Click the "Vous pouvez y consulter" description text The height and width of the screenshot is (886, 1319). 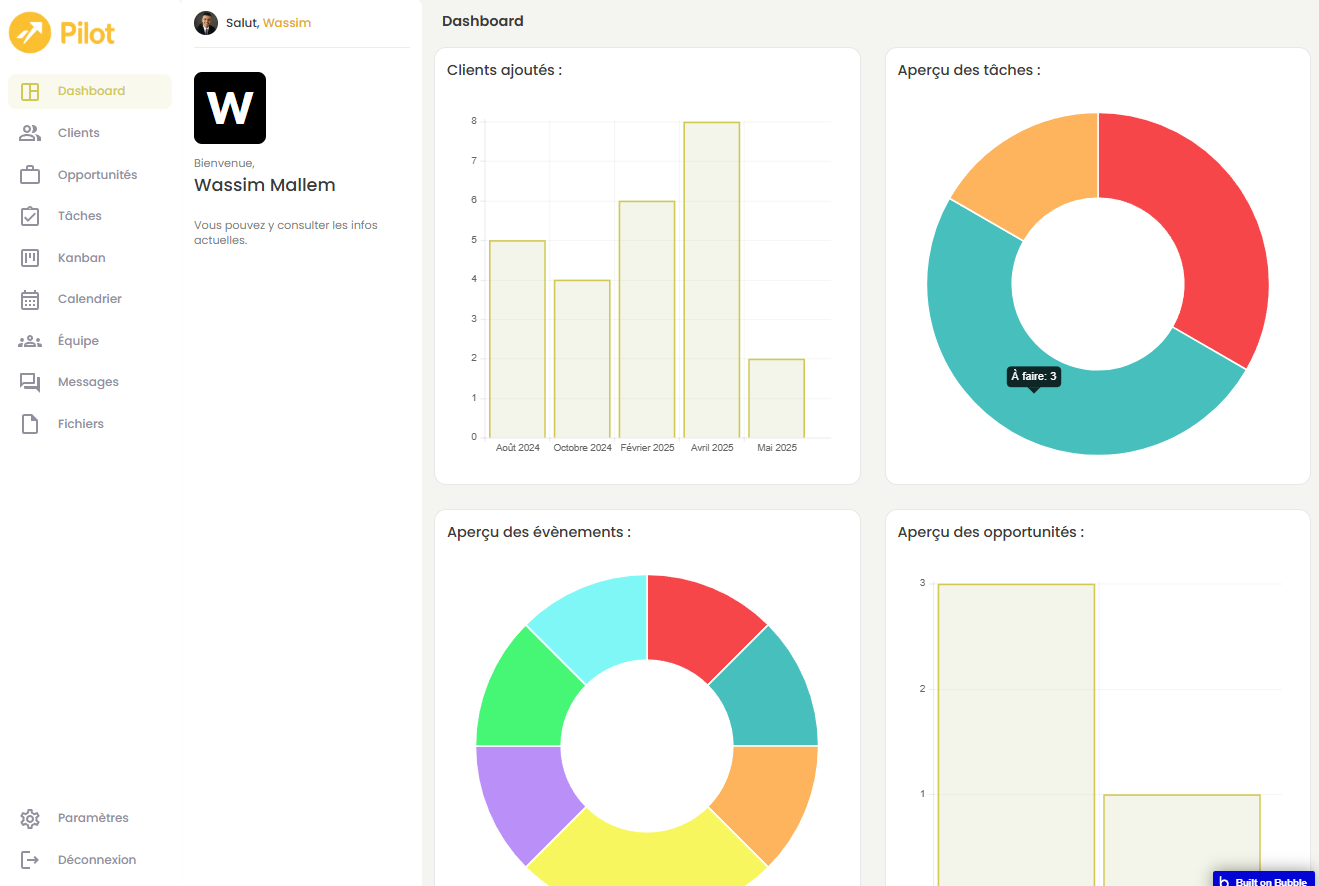click(x=286, y=232)
